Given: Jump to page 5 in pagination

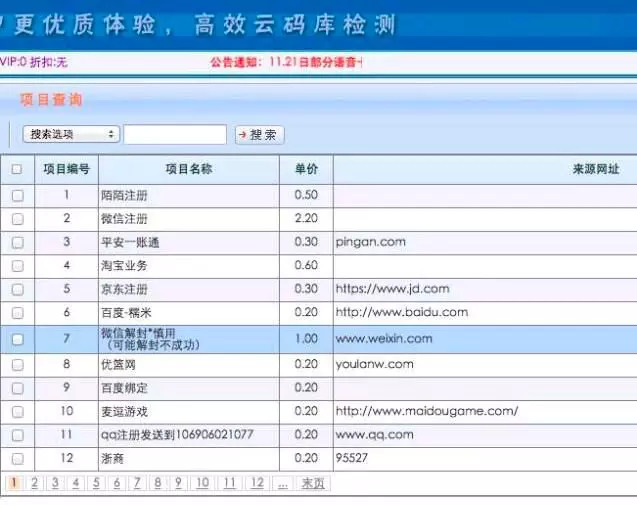Looking at the screenshot, I should [96, 483].
